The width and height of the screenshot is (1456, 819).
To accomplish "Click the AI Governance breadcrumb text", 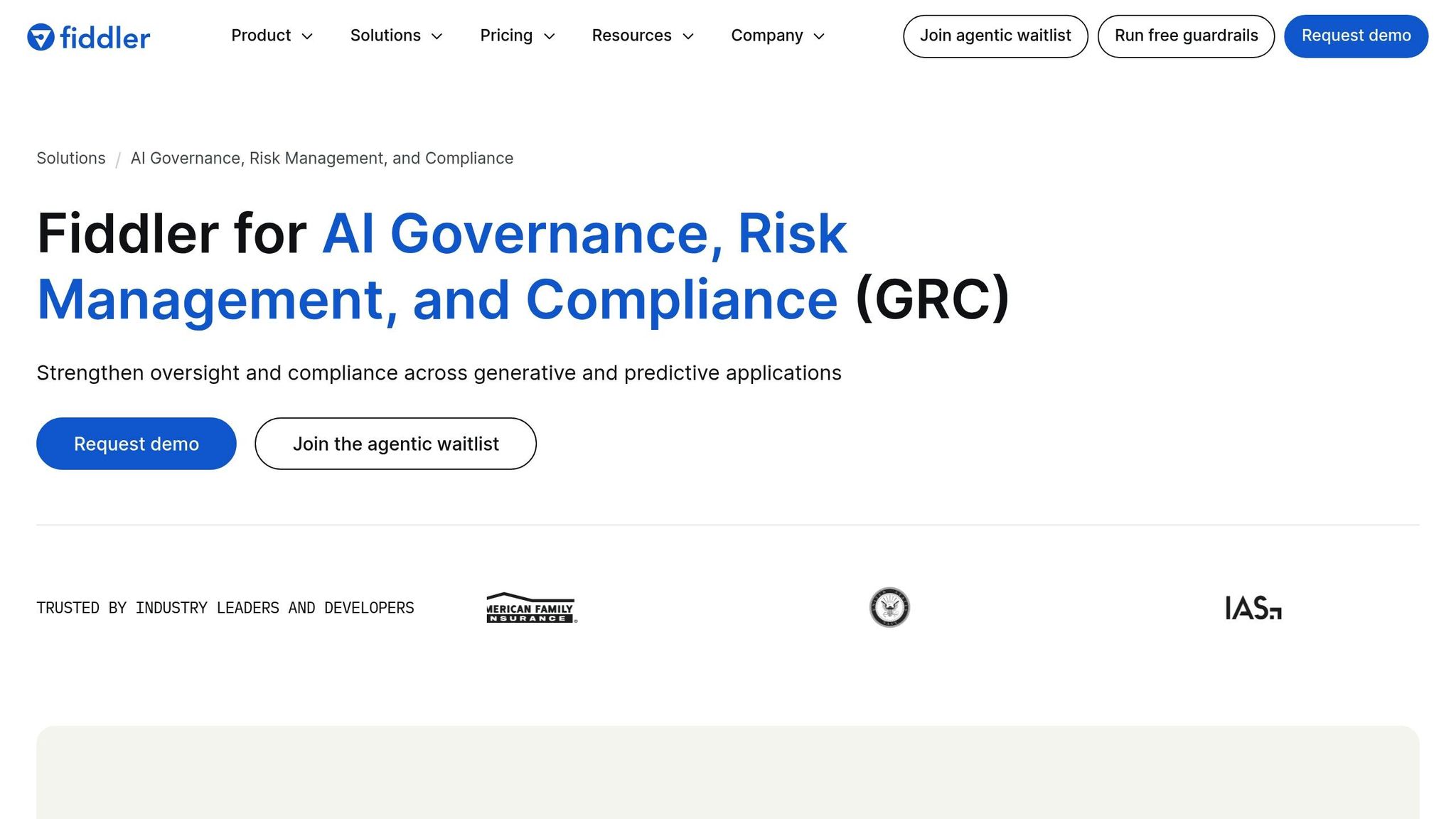I will point(321,159).
